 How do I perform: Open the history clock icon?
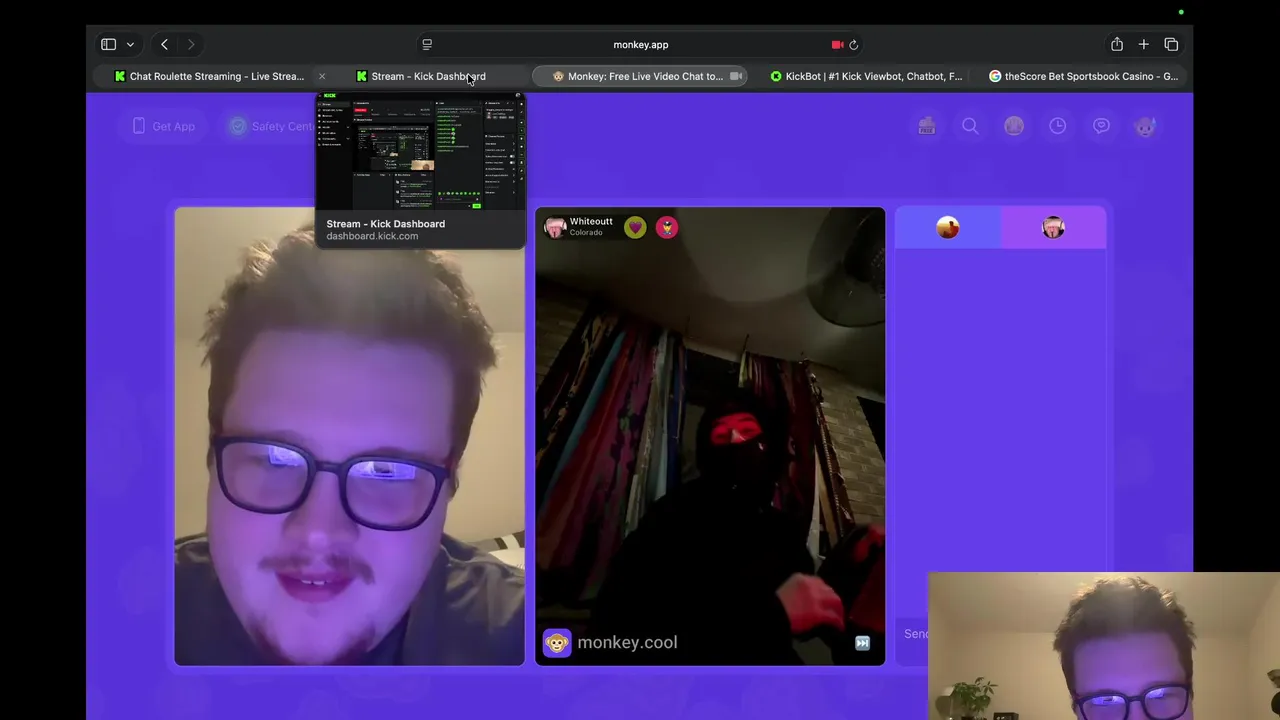pyautogui.click(x=1058, y=126)
